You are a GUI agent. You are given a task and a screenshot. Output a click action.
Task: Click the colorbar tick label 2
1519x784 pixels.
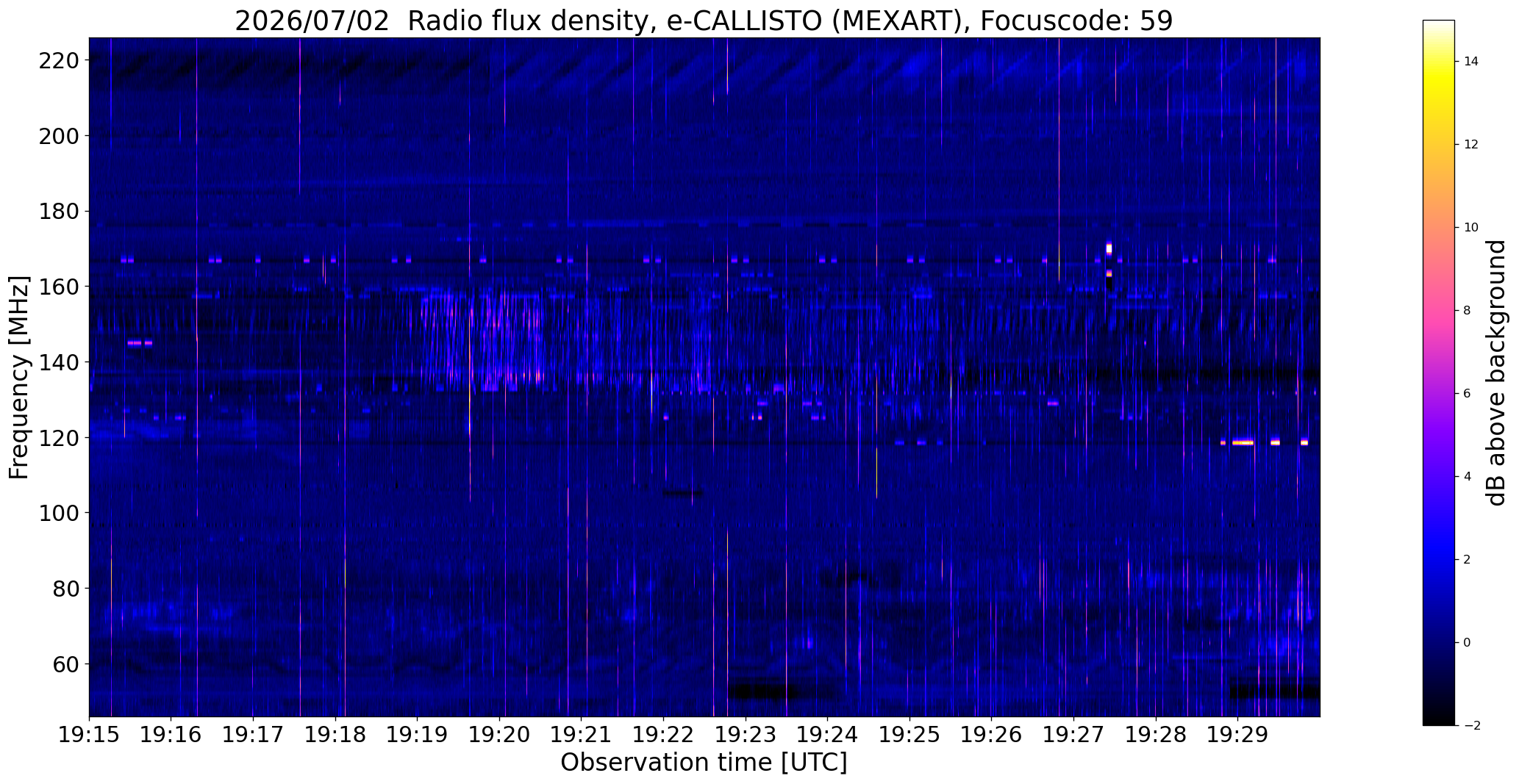click(1467, 560)
